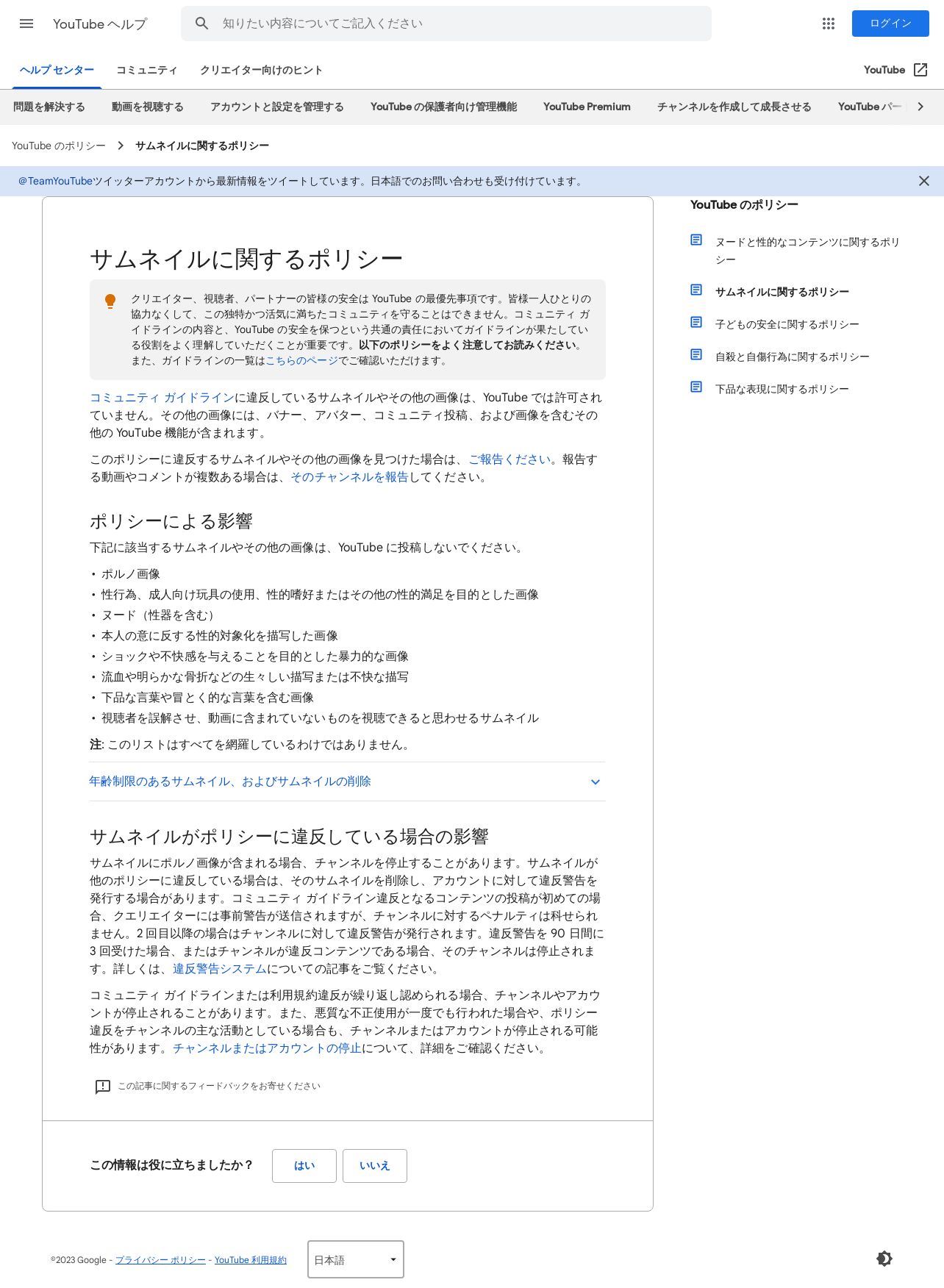Switch to コミュニティ tab
This screenshot has width=944, height=1288.
147,70
